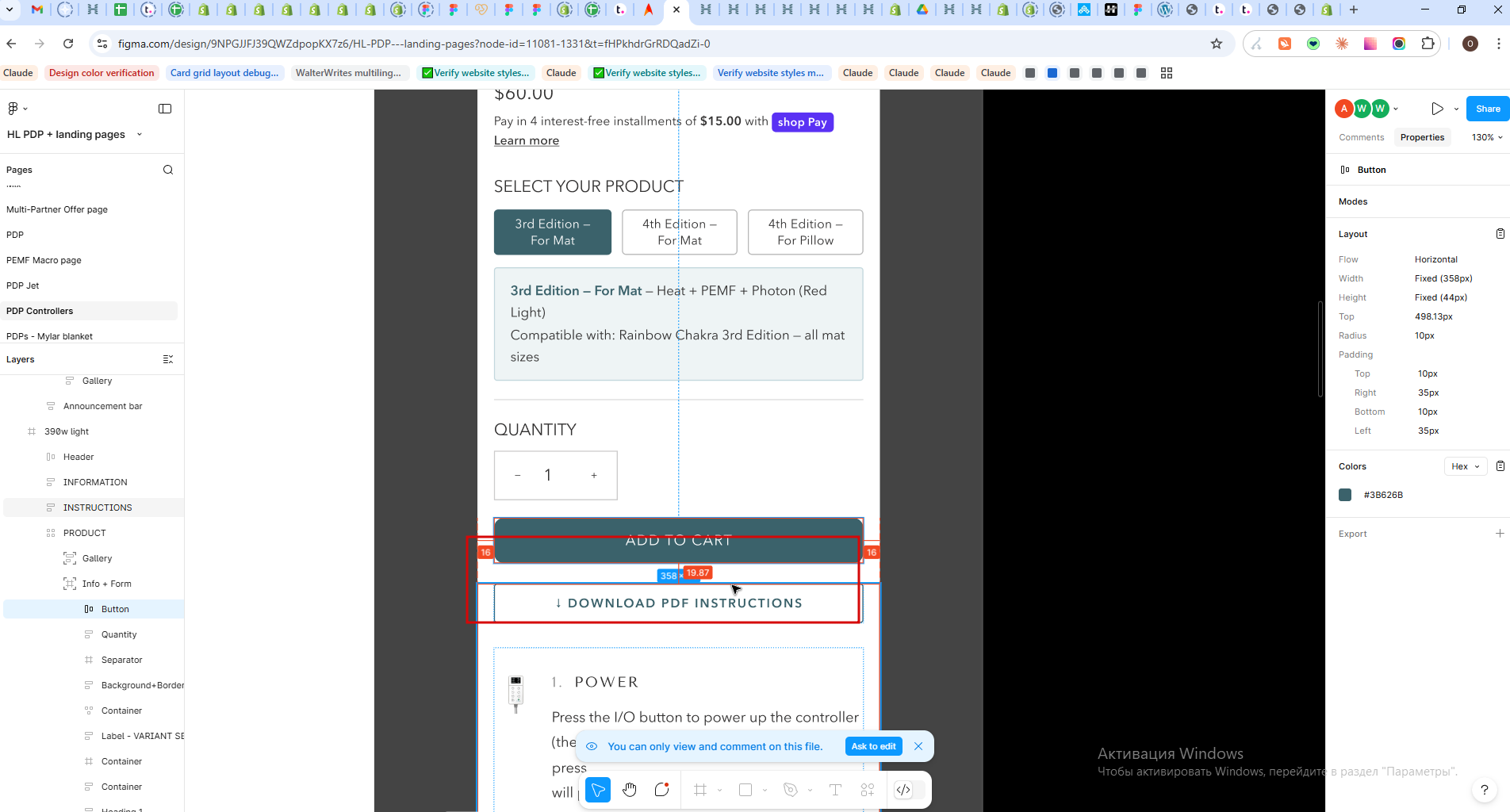Copy Layout properties with clipboard icon
Screen dimensions: 1510x812
click(x=1500, y=234)
